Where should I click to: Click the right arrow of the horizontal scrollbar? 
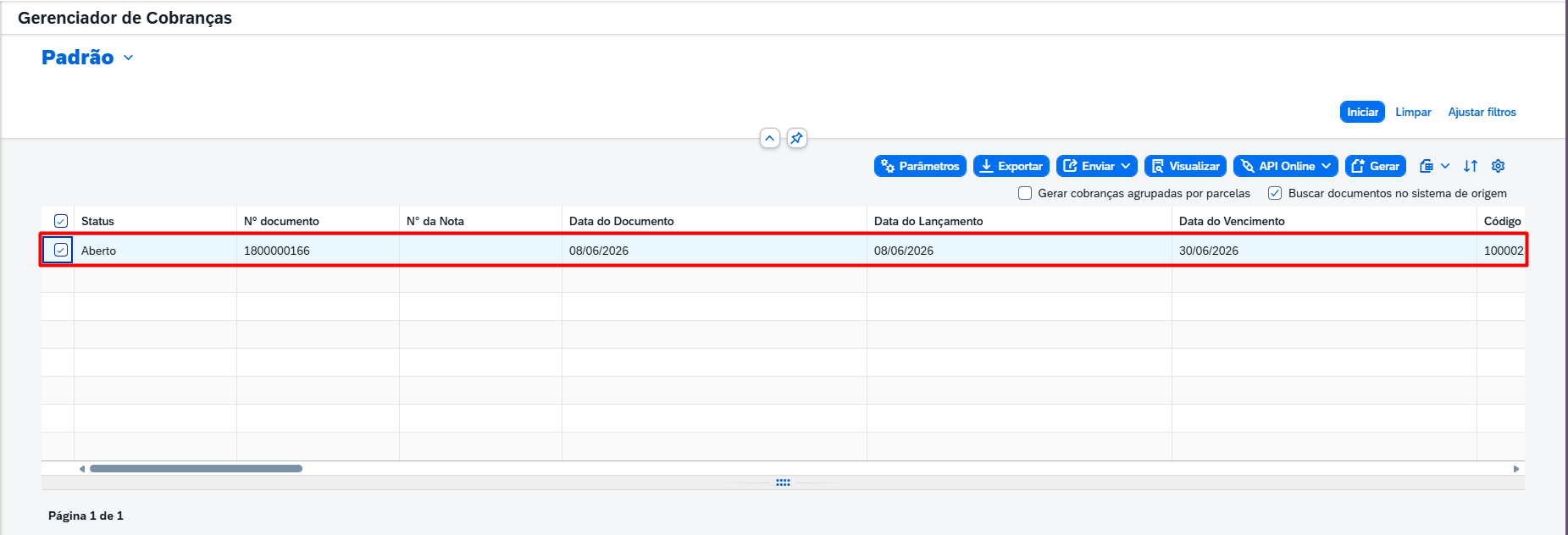tap(1515, 468)
